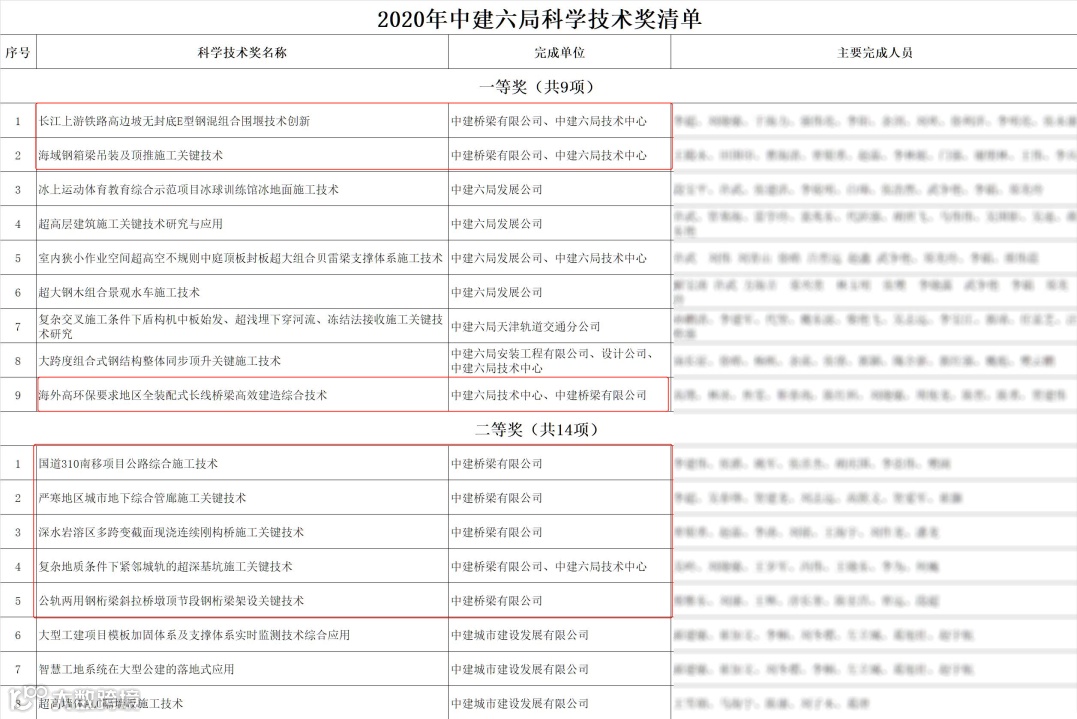Select cell 室内狭小作业空间超高空不规则中庭顶板封板 row
This screenshot has width=1077, height=719.
(x=240, y=258)
